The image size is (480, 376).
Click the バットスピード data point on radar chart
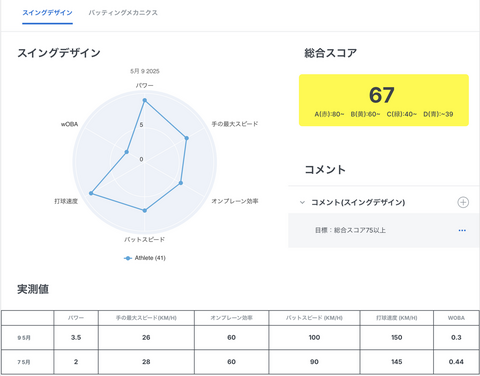tap(145, 210)
